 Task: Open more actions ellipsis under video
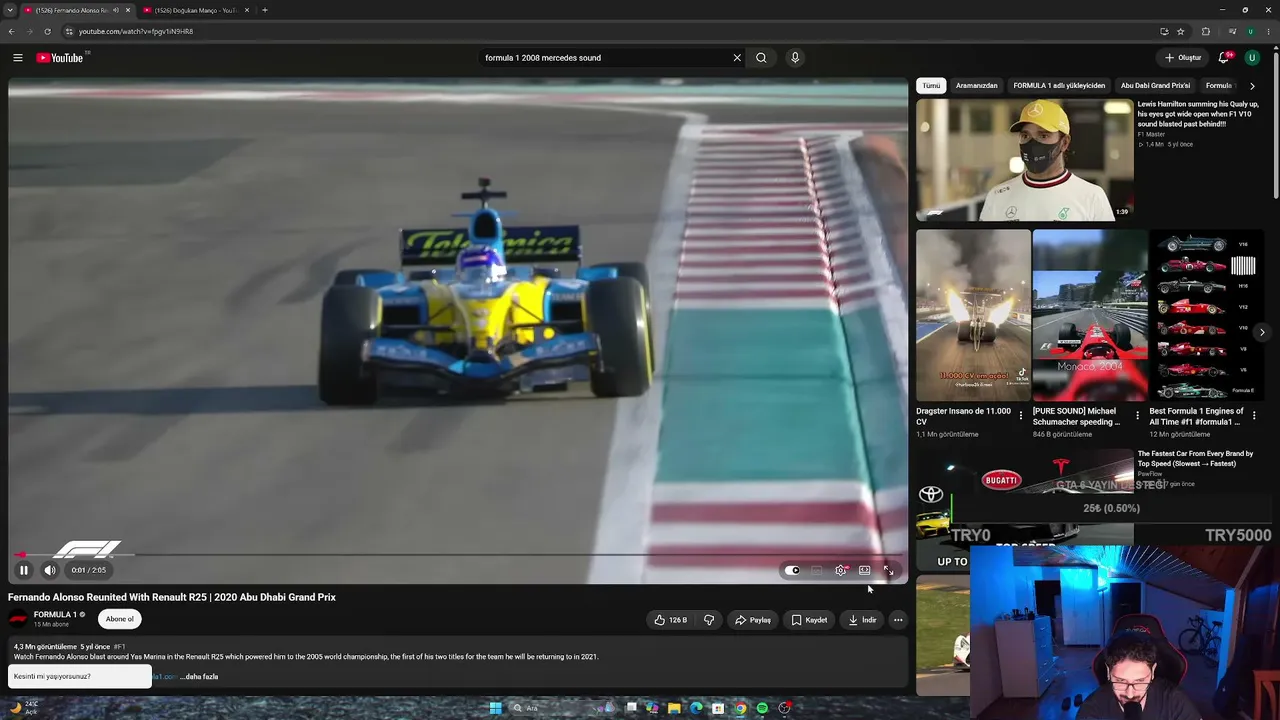point(898,620)
